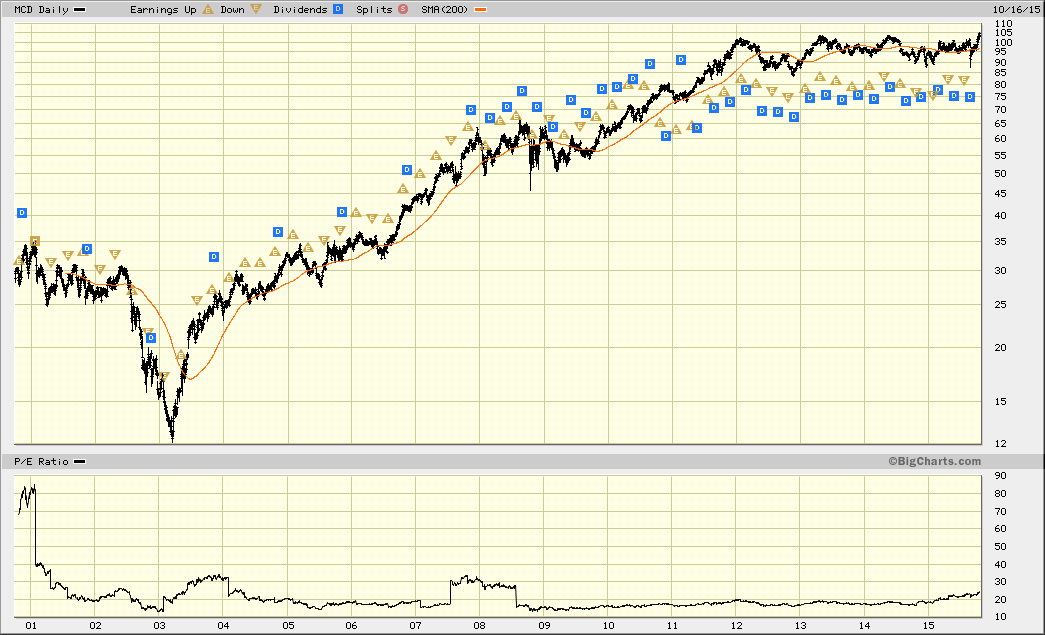This screenshot has height=635, width=1045.
Task: Select the 2001 dividend marker near price 40
Action: (22, 213)
